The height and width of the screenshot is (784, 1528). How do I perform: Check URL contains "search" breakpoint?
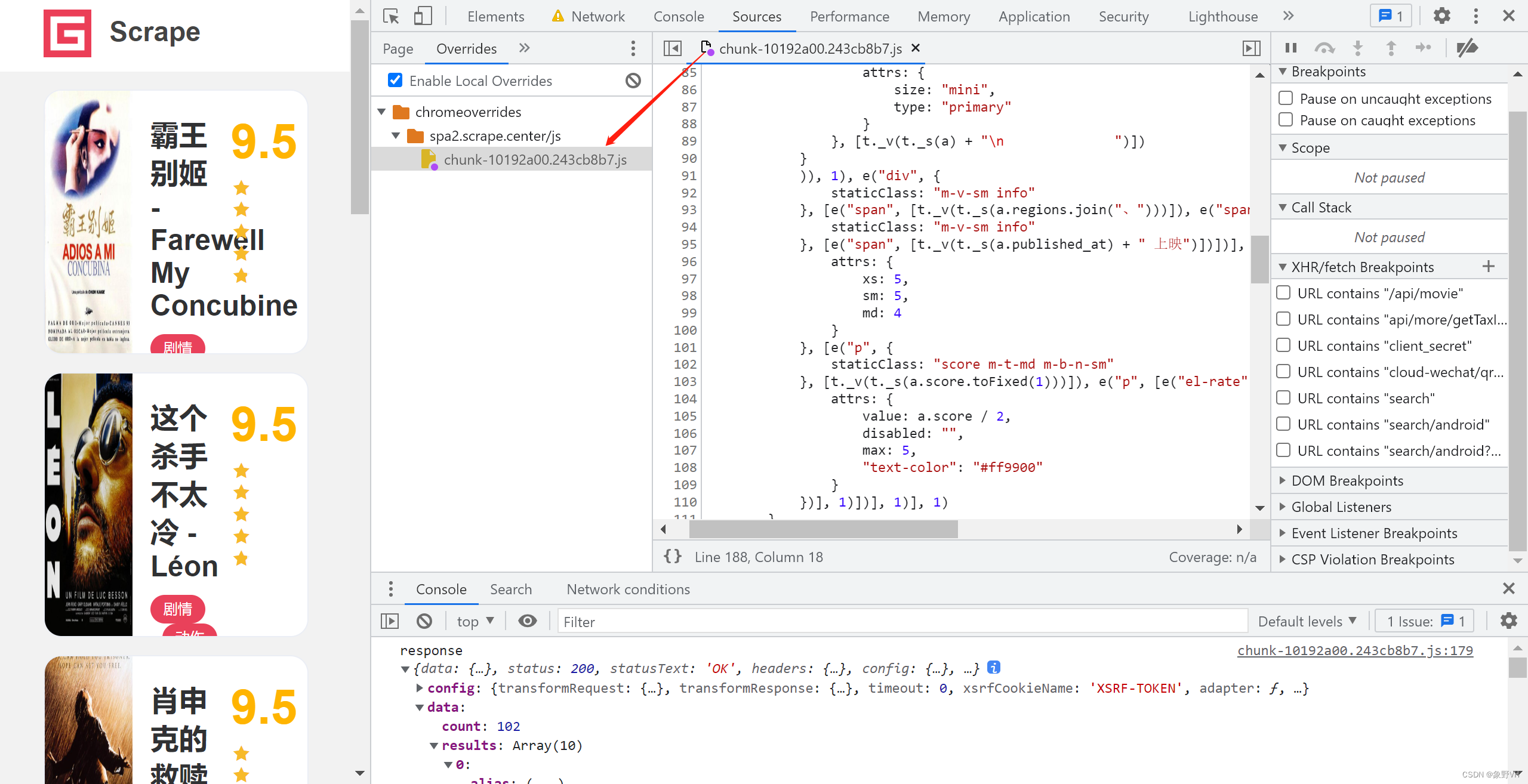[x=1283, y=398]
